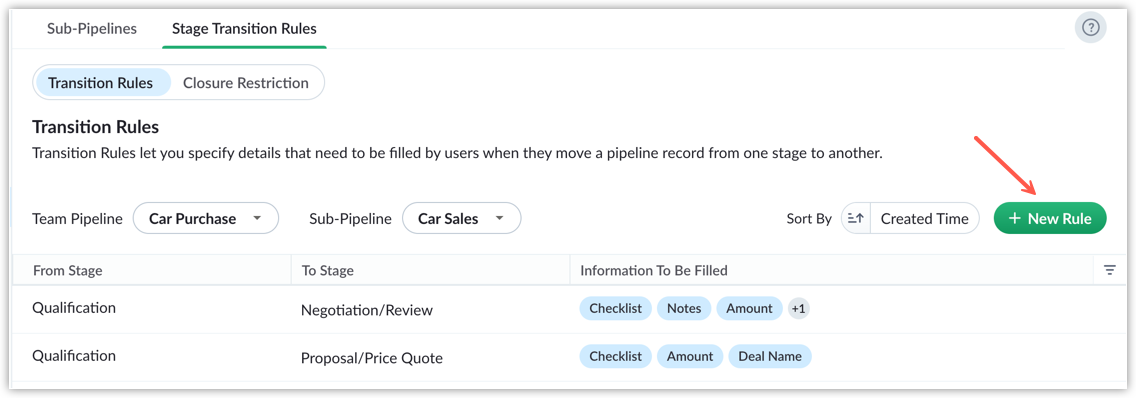Click the +1 more fields badge

(x=798, y=308)
